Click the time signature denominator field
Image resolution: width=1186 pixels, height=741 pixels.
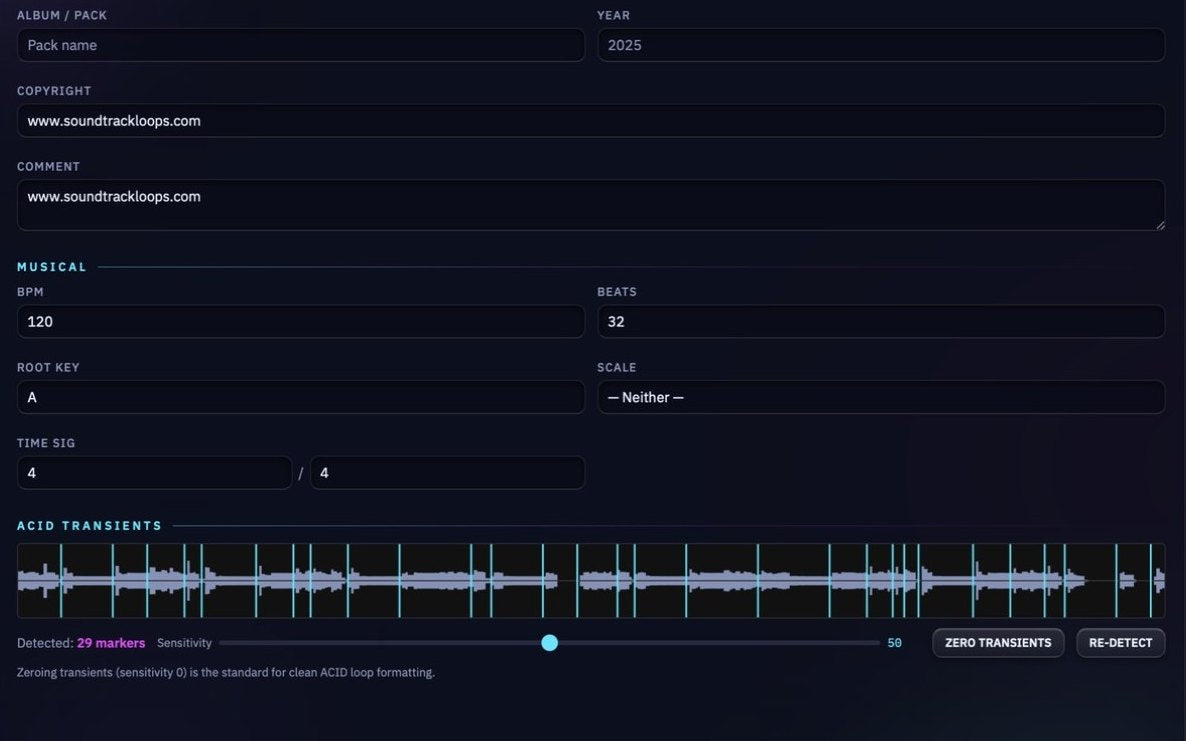click(x=447, y=473)
